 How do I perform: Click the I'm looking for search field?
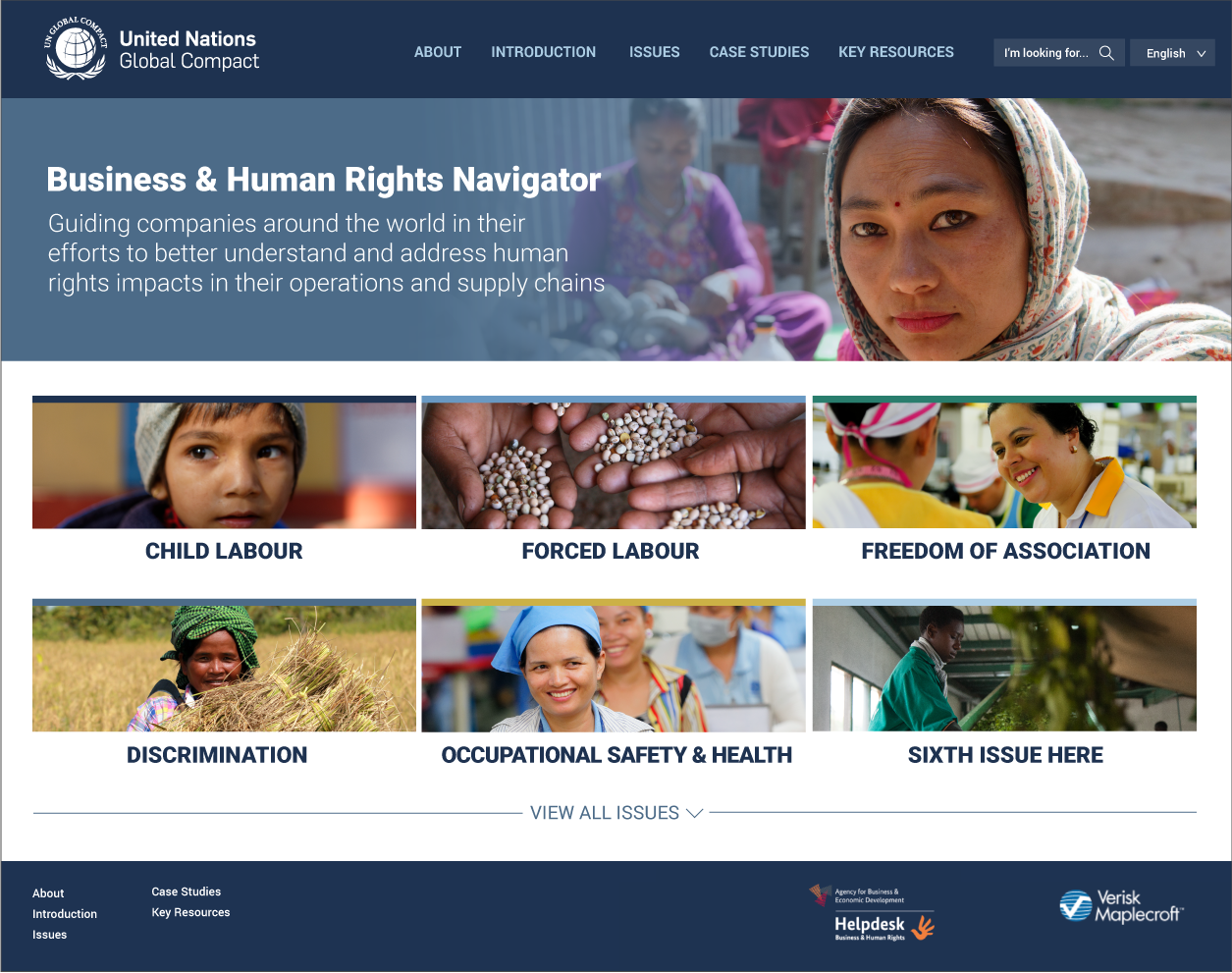[x=1059, y=53]
